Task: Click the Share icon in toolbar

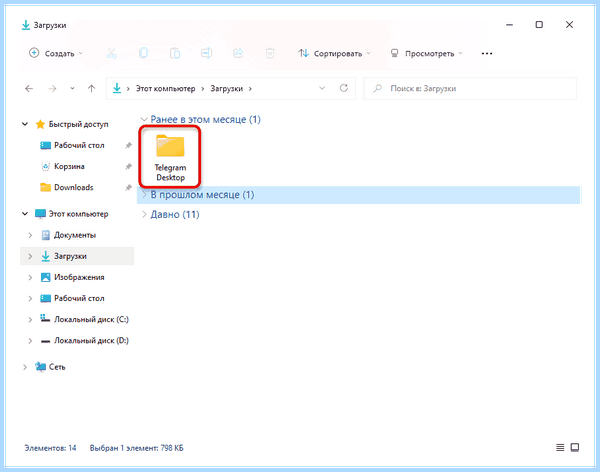Action: coord(238,53)
